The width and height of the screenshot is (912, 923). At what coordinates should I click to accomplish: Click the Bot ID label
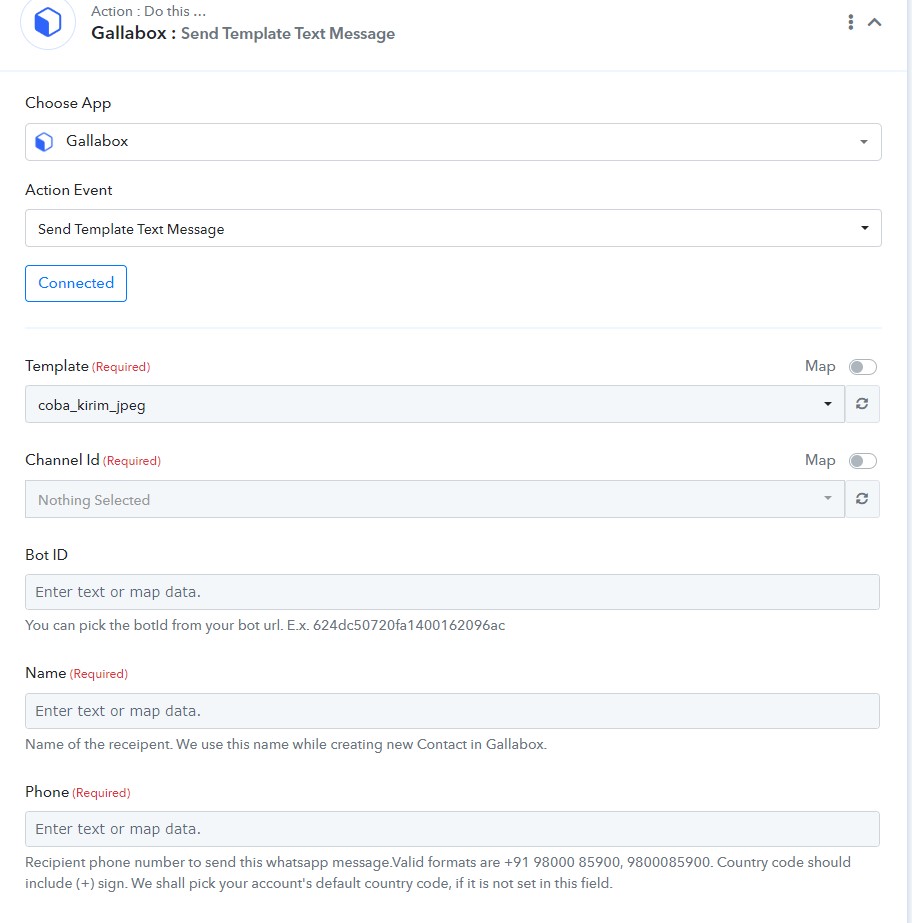coord(47,555)
